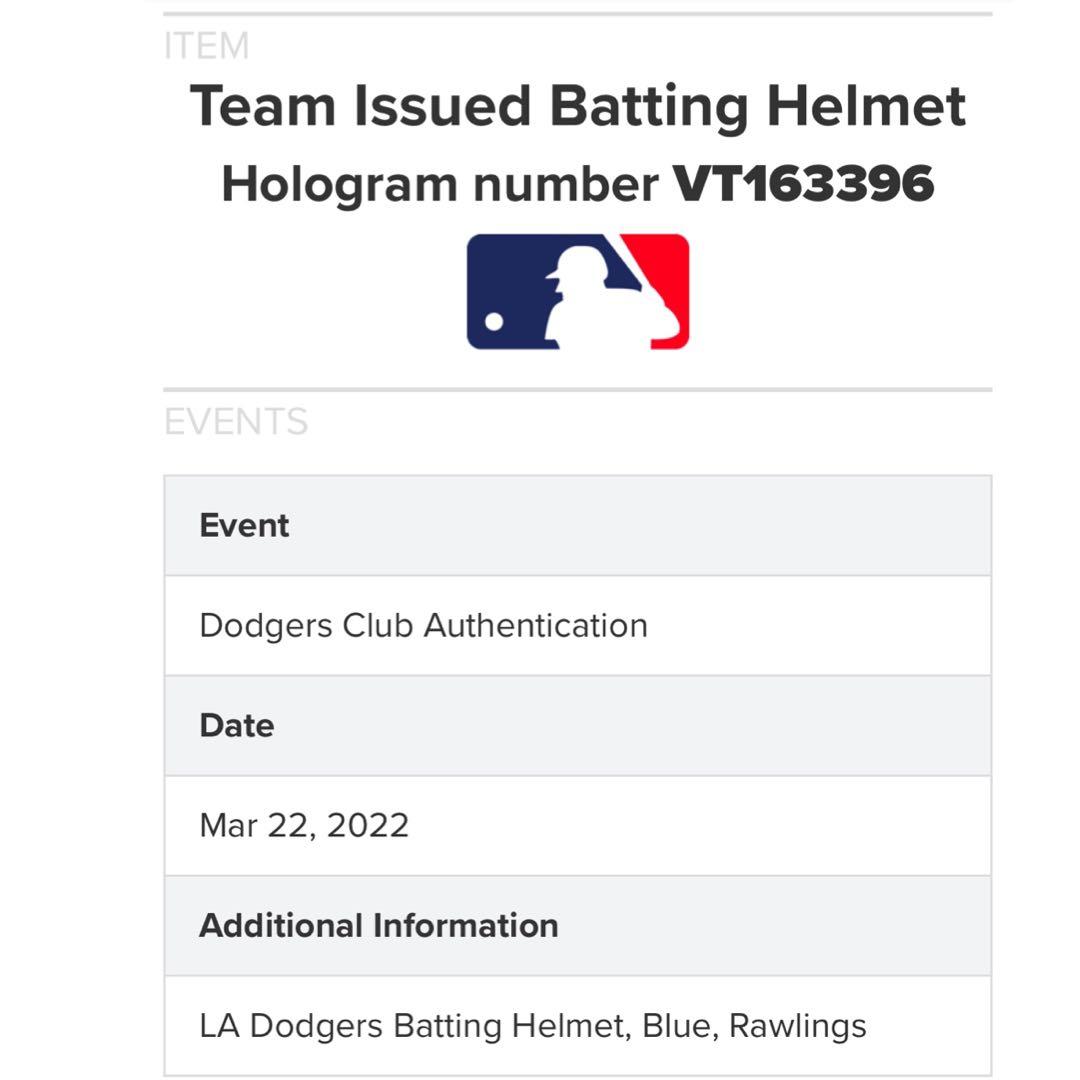Select hologram code VT163396
The width and height of the screenshot is (1080, 1080).
[x=803, y=184]
